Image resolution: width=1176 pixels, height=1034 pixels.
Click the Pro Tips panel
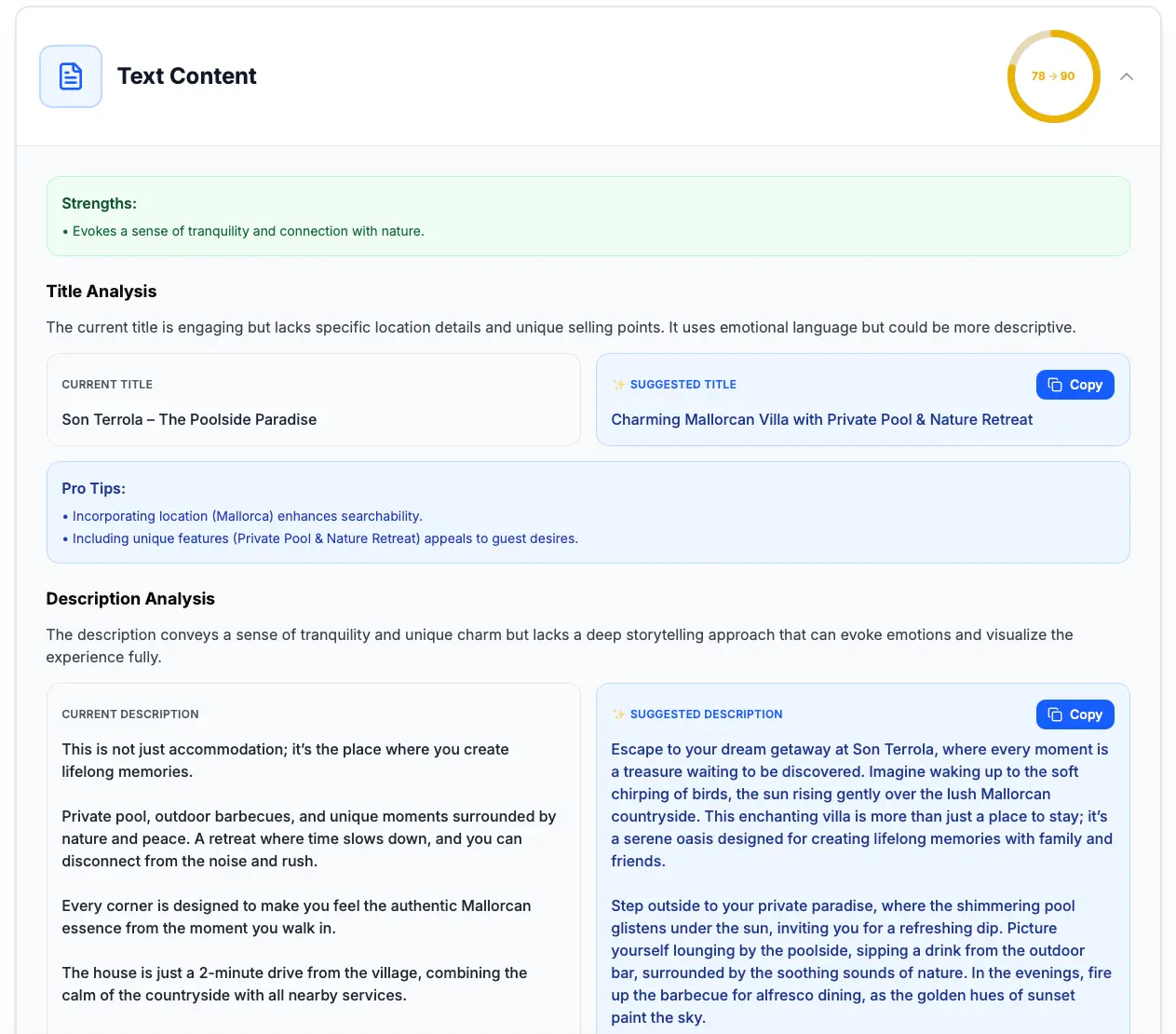tap(588, 512)
